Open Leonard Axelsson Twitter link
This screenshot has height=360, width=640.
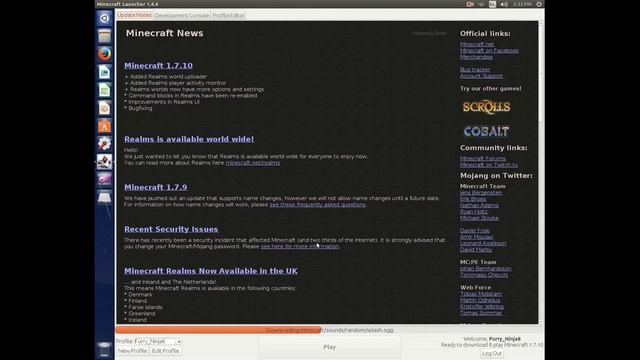(483, 243)
